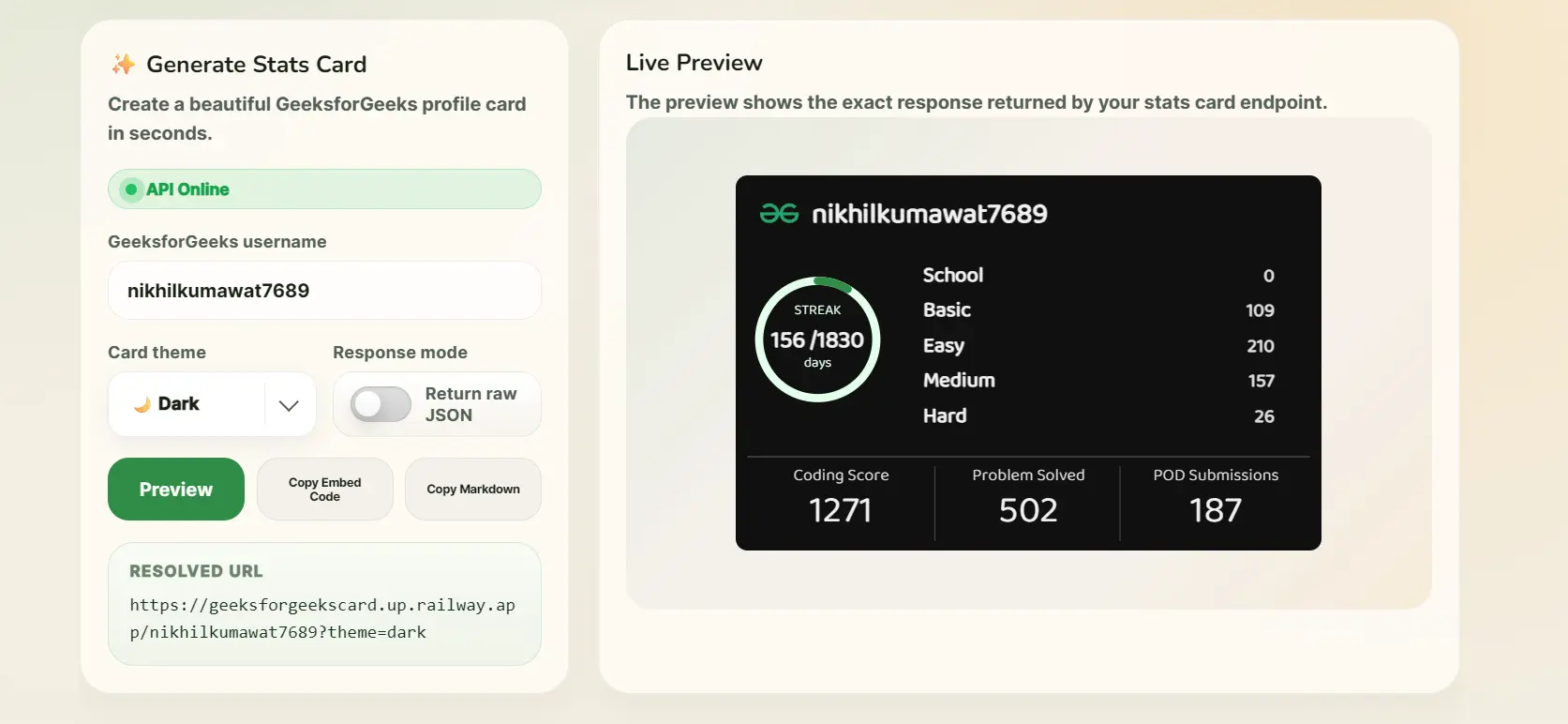Click the sparkle icon beside Generate Stats Card

click(x=123, y=64)
